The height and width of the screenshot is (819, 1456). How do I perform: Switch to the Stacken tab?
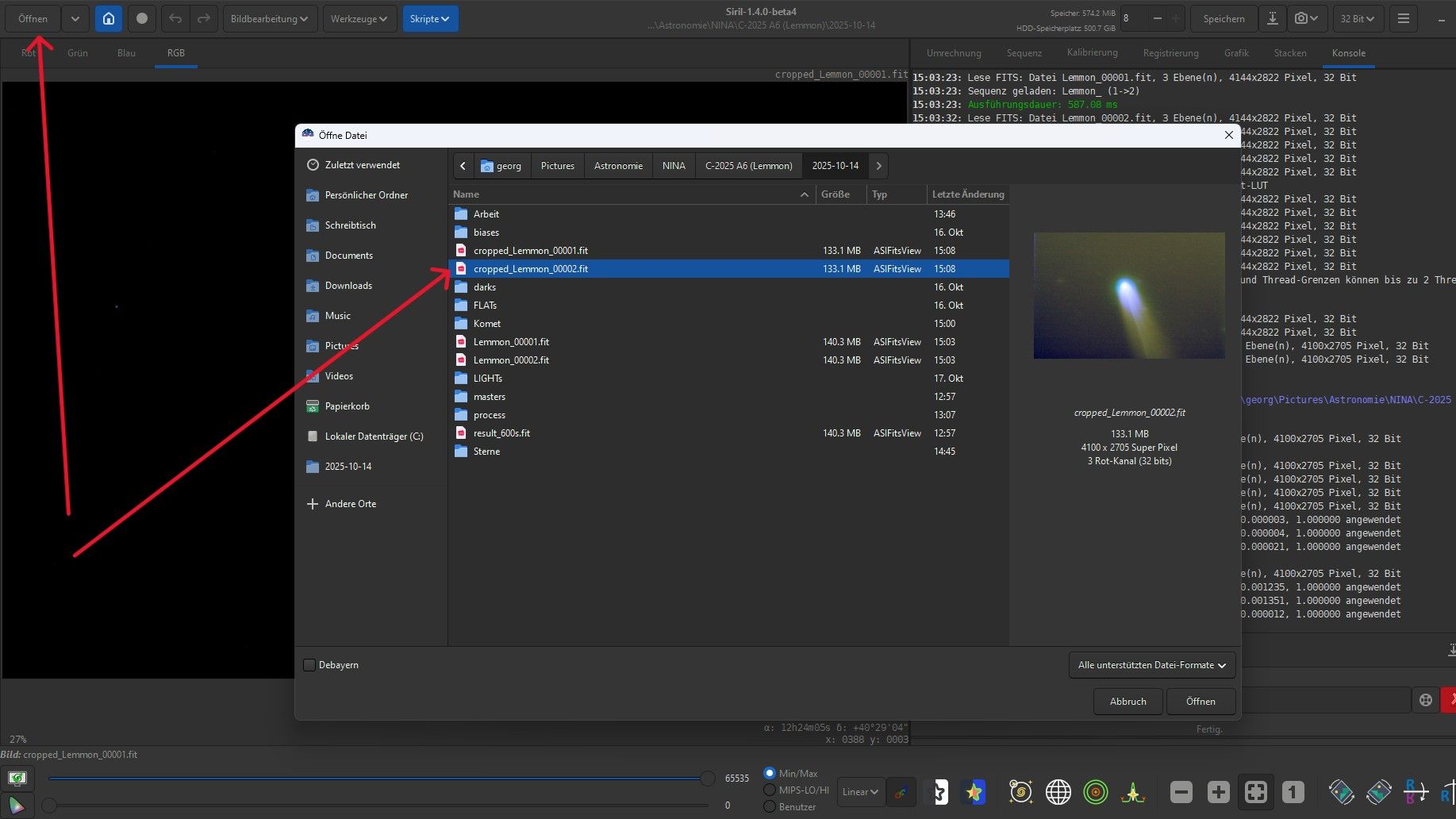point(1289,53)
